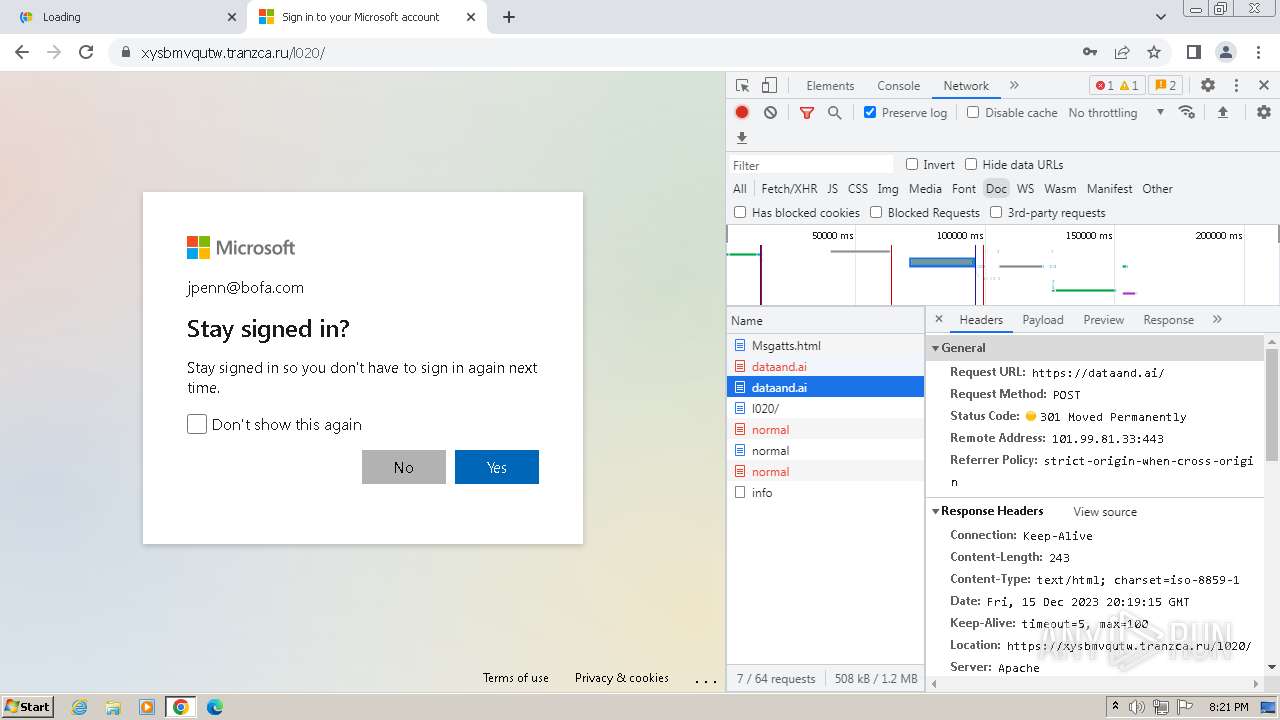The height and width of the screenshot is (720, 1280).
Task: Open a new browser tab
Action: pos(509,17)
